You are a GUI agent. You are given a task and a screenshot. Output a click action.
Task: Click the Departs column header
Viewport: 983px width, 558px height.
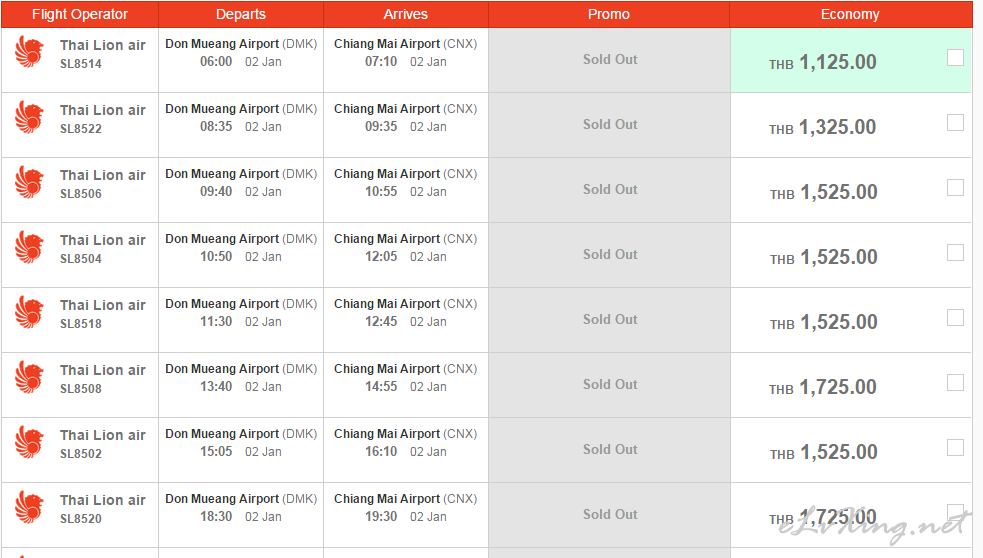click(241, 14)
